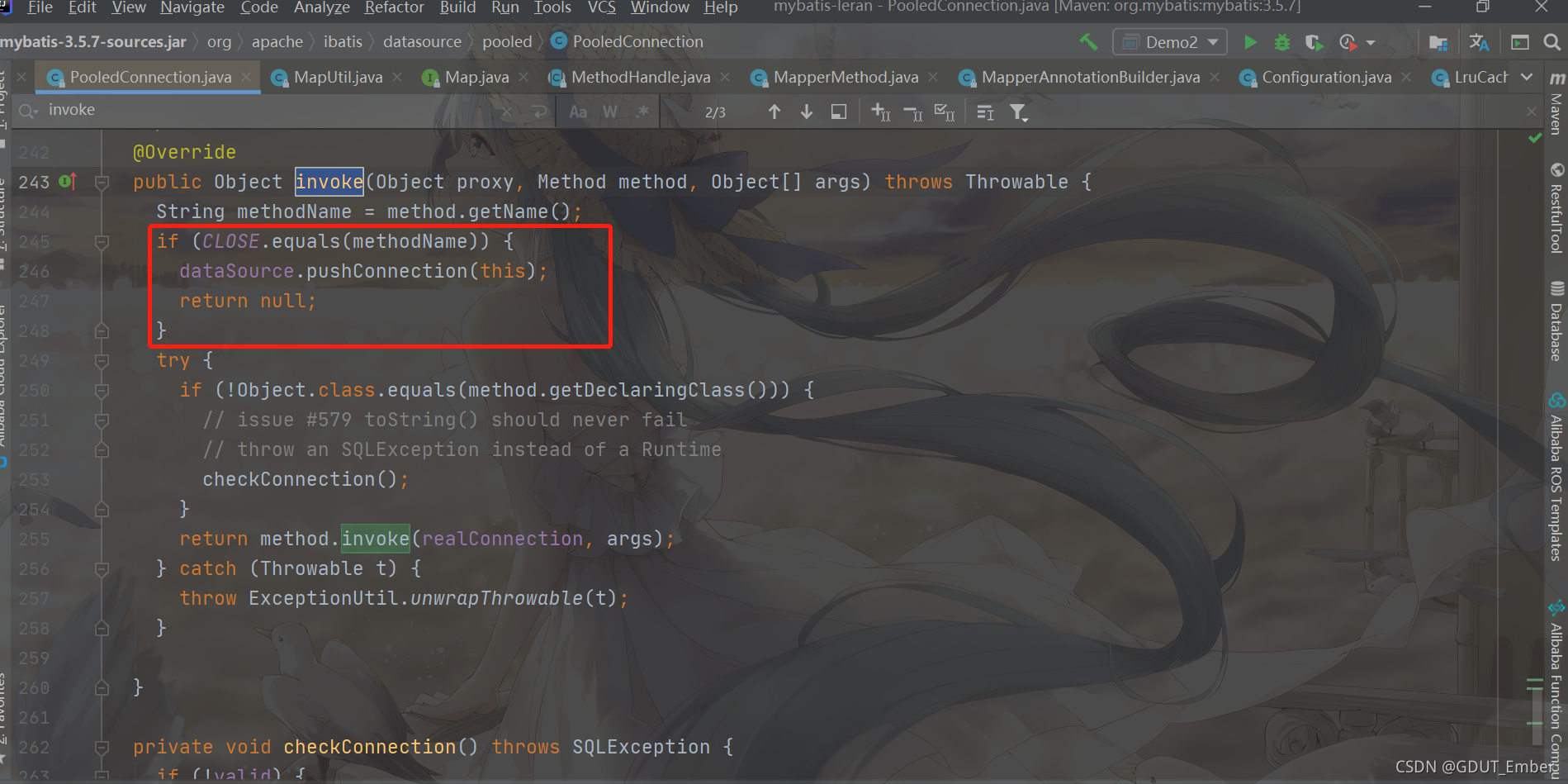Open the Database tool window

(1556, 321)
